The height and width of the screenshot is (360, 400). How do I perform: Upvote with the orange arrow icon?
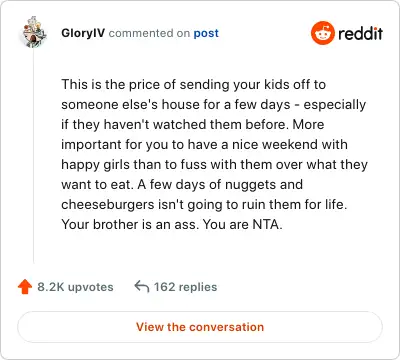coord(25,287)
